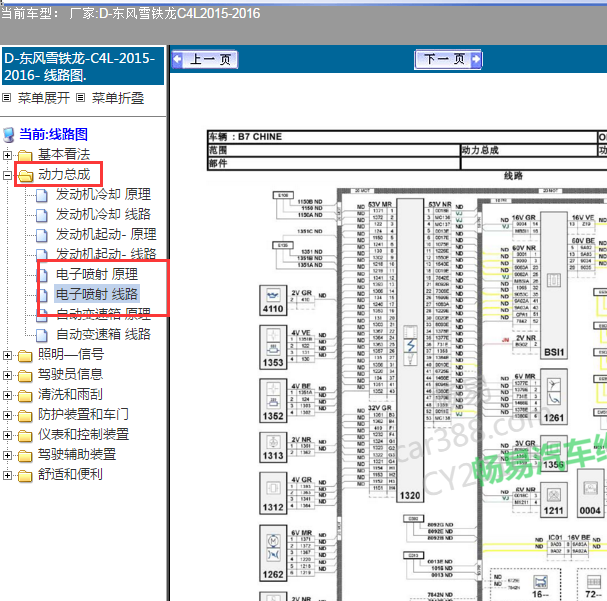Click the 驾驶员信息 folder icon
The width and height of the screenshot is (607, 601).
[x=25, y=376]
